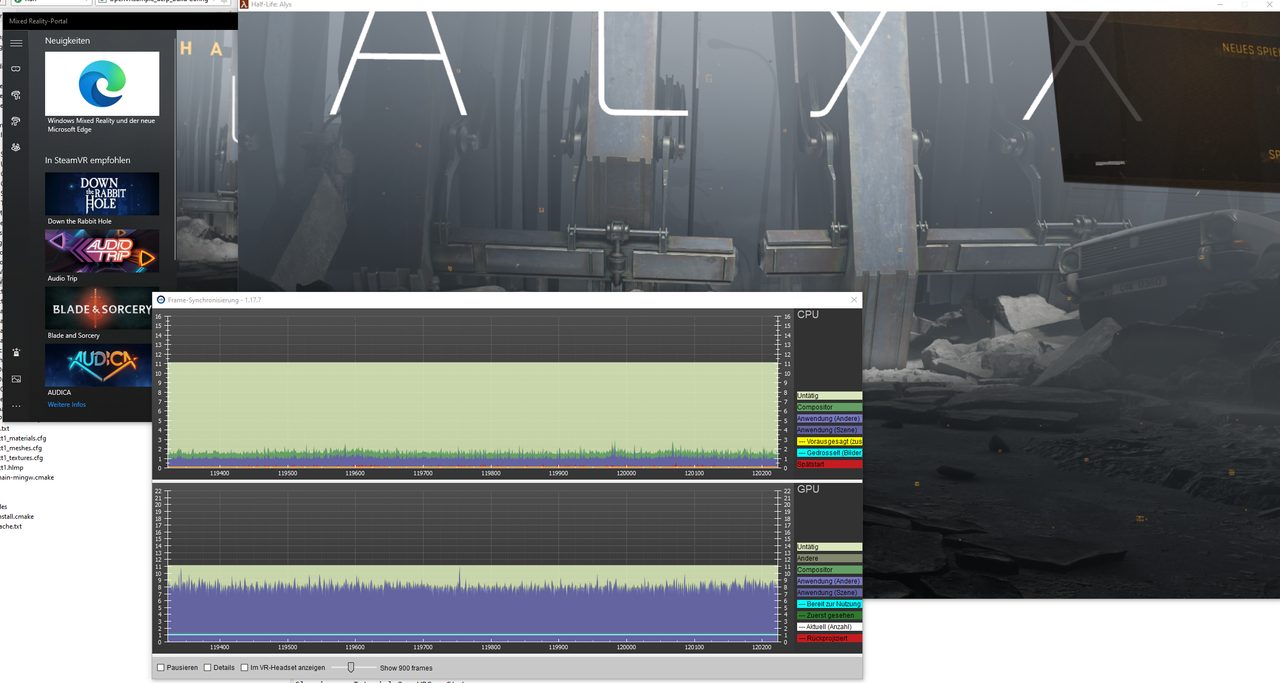
Task: Click the 119600 tick label on CPU graph
Action: 354,474
